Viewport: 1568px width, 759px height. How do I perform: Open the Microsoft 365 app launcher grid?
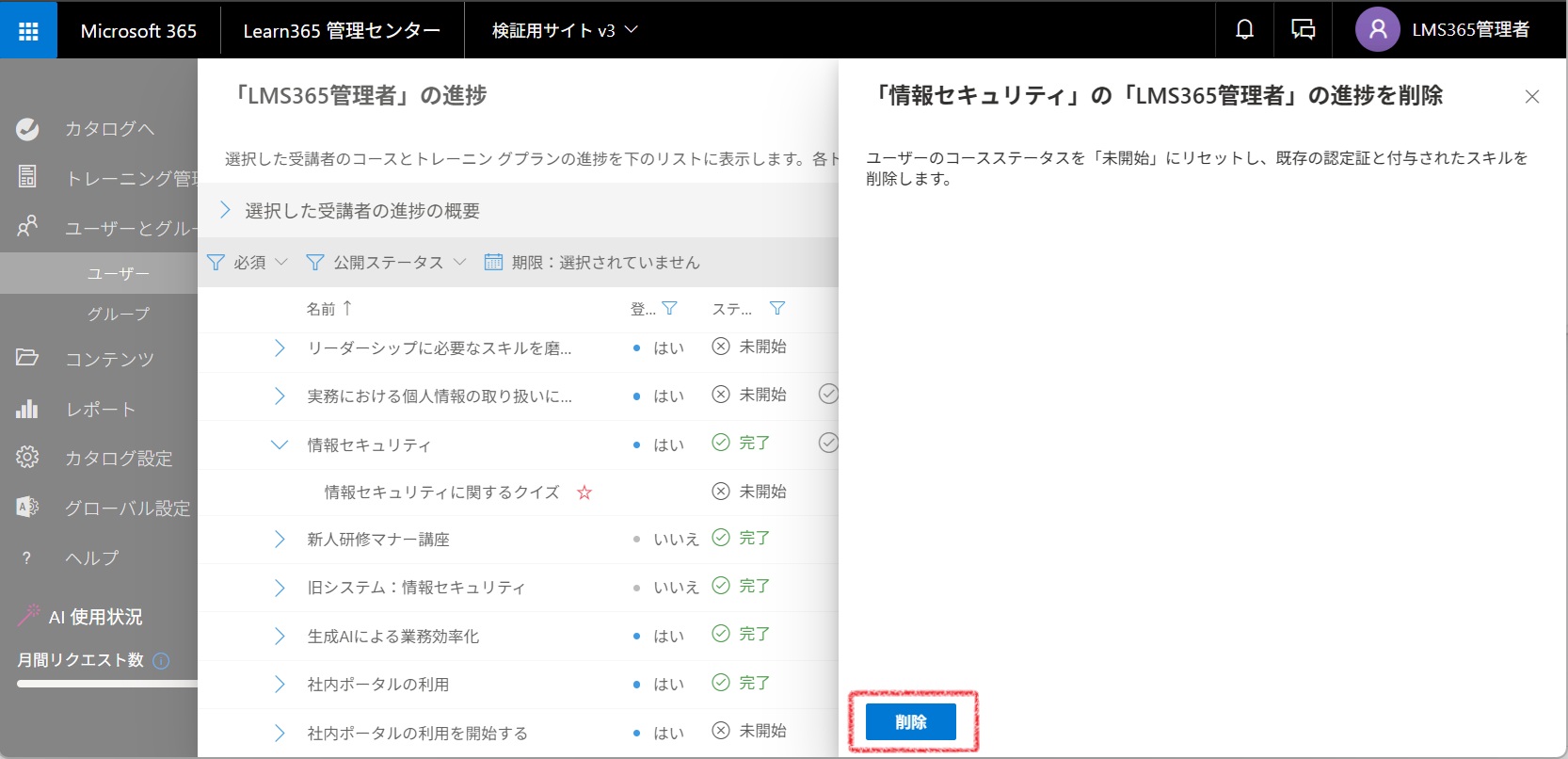(x=28, y=31)
